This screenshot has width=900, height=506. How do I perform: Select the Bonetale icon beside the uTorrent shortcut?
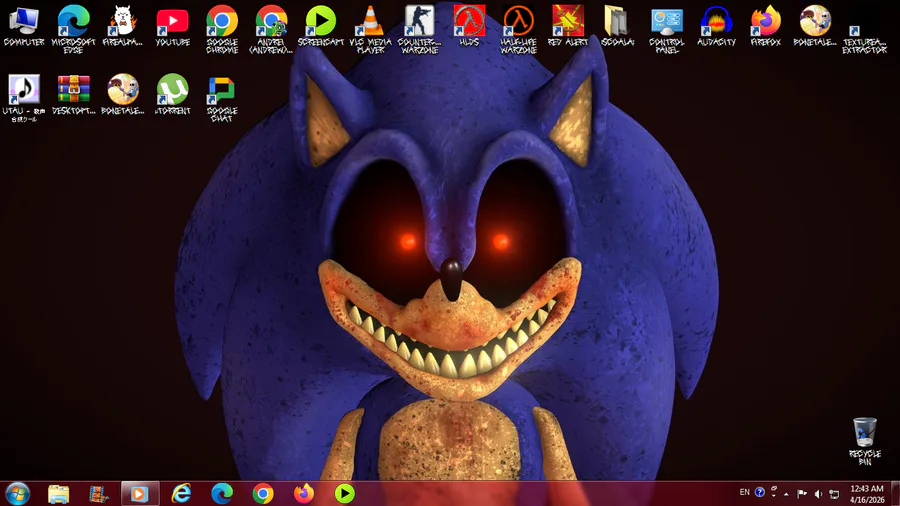click(x=122, y=95)
